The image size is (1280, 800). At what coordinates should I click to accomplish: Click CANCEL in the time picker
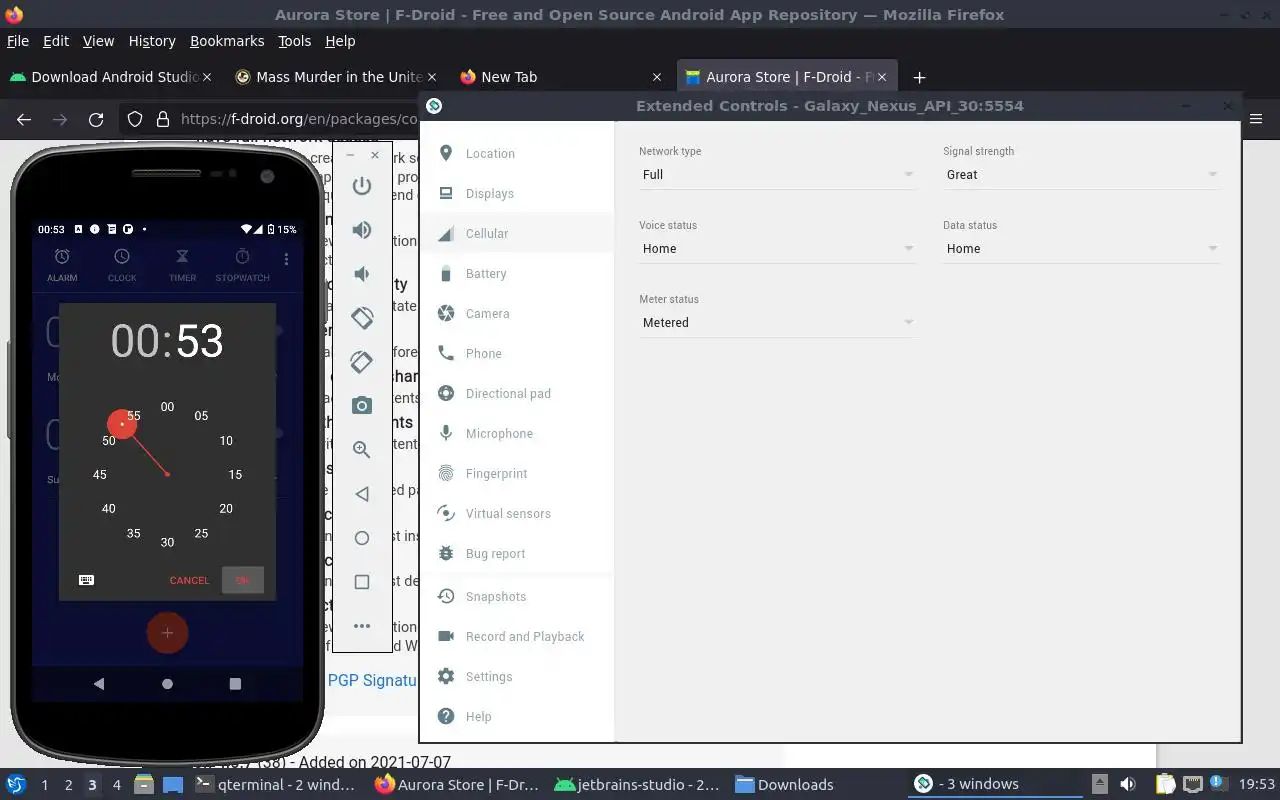pyautogui.click(x=189, y=580)
